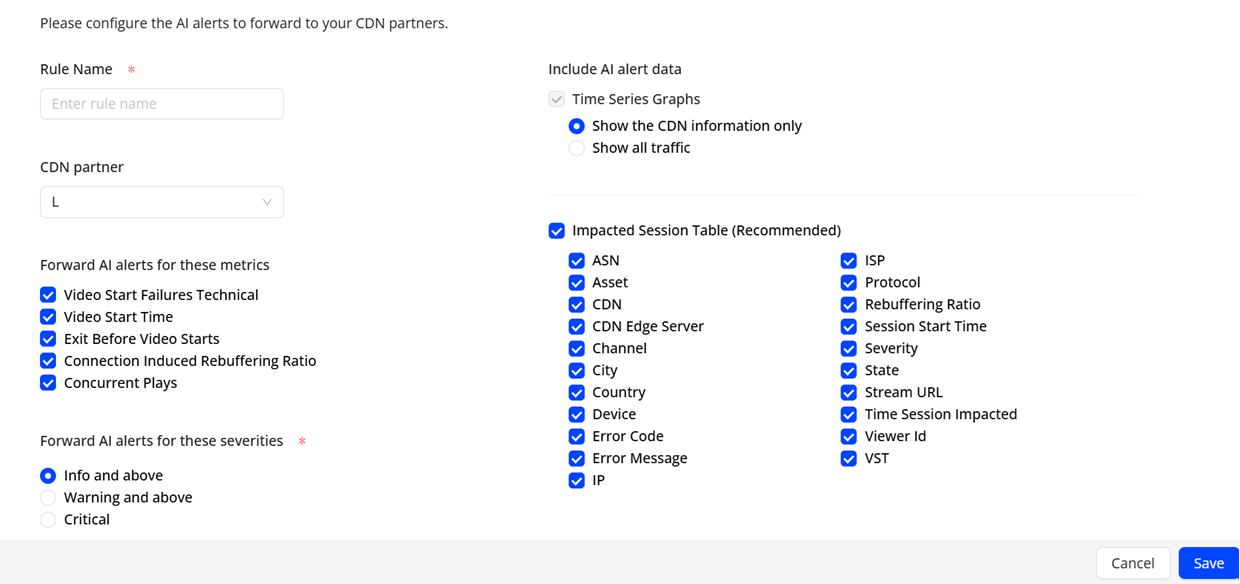The width and height of the screenshot is (1240, 584).
Task: Uncheck Video Start Failures Technical
Action: 48,295
